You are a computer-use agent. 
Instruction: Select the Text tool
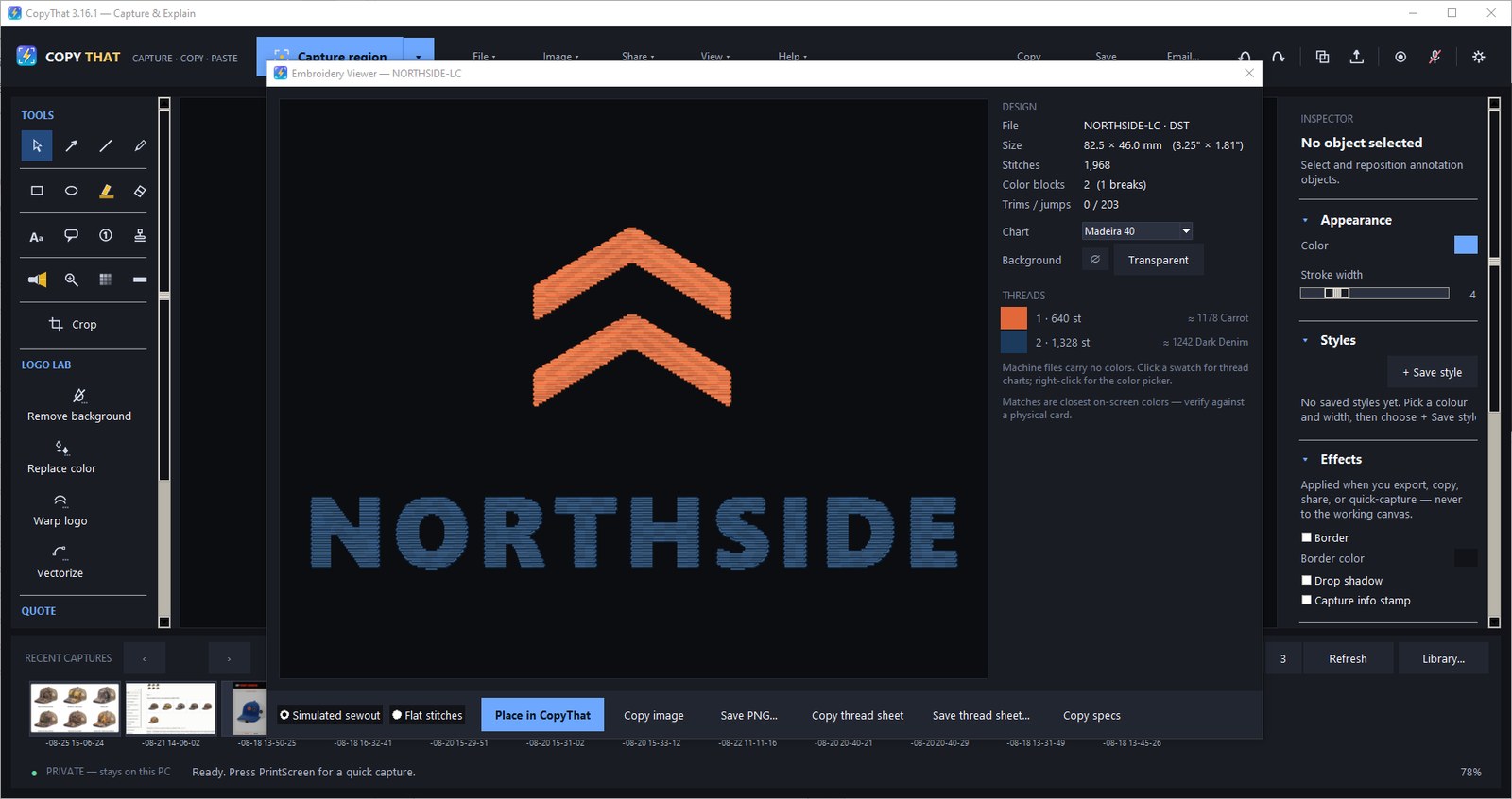point(37,236)
